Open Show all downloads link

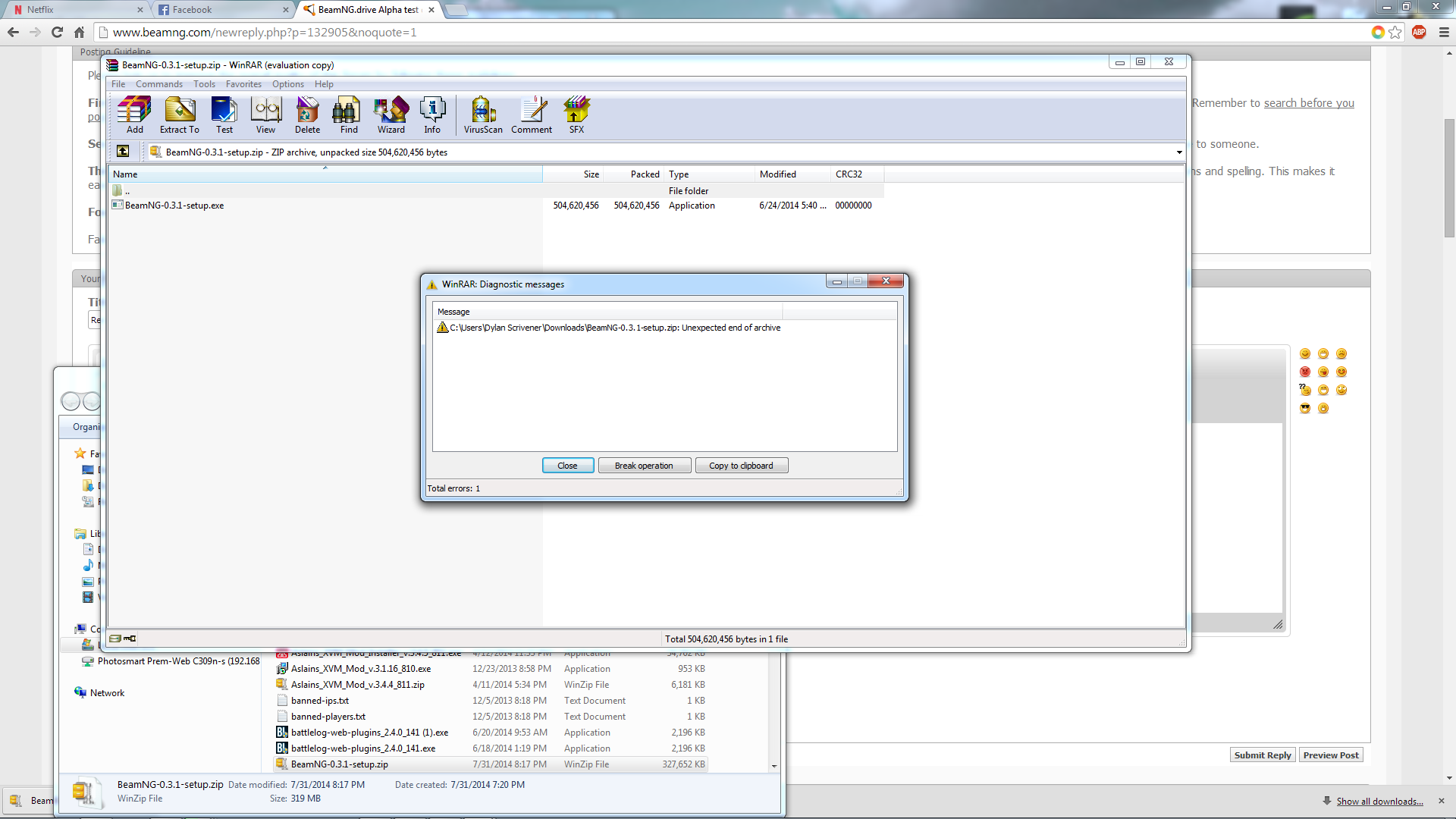click(x=1379, y=802)
